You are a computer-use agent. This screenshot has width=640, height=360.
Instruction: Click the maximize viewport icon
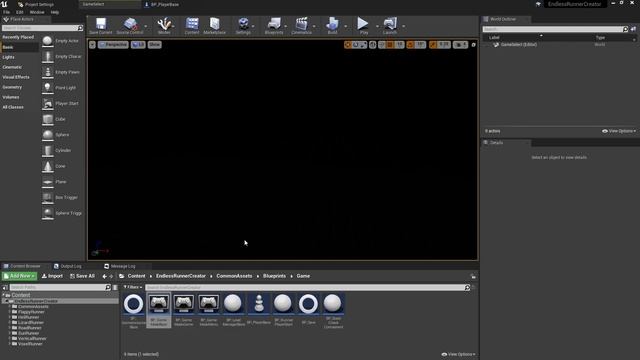(473, 44)
